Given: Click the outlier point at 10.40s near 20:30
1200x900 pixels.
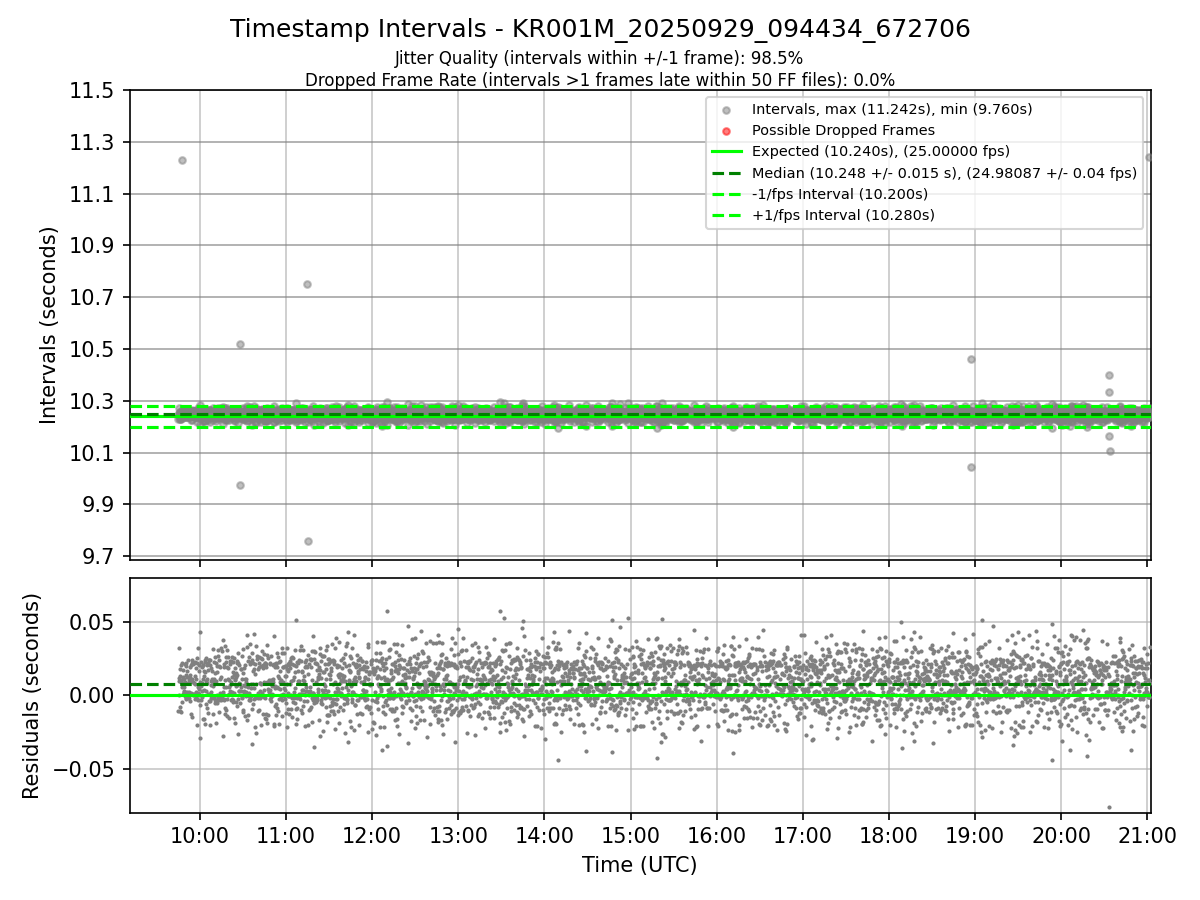Looking at the screenshot, I should point(1109,375).
